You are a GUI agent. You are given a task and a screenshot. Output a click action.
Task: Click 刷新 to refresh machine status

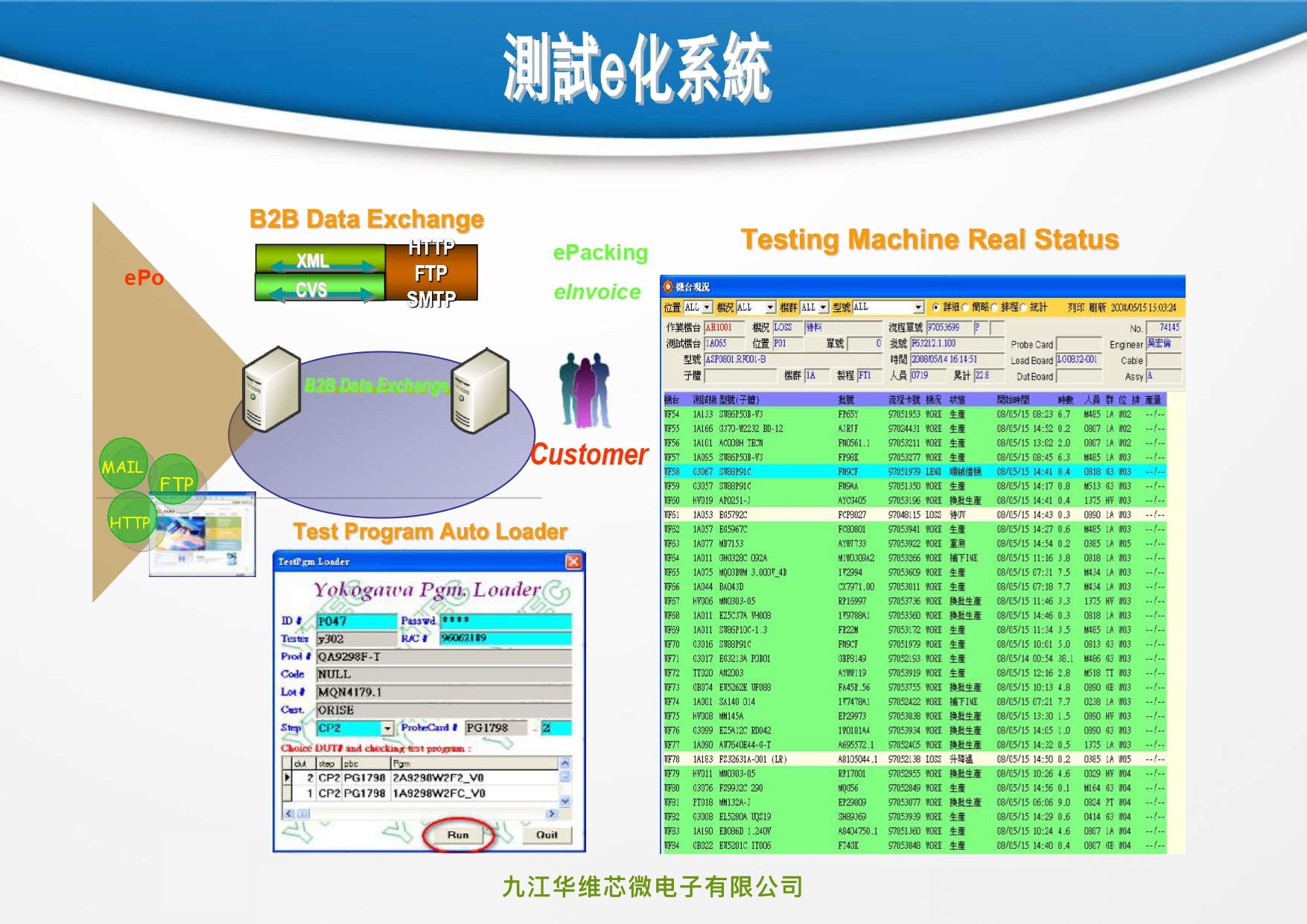pyautogui.click(x=1097, y=308)
